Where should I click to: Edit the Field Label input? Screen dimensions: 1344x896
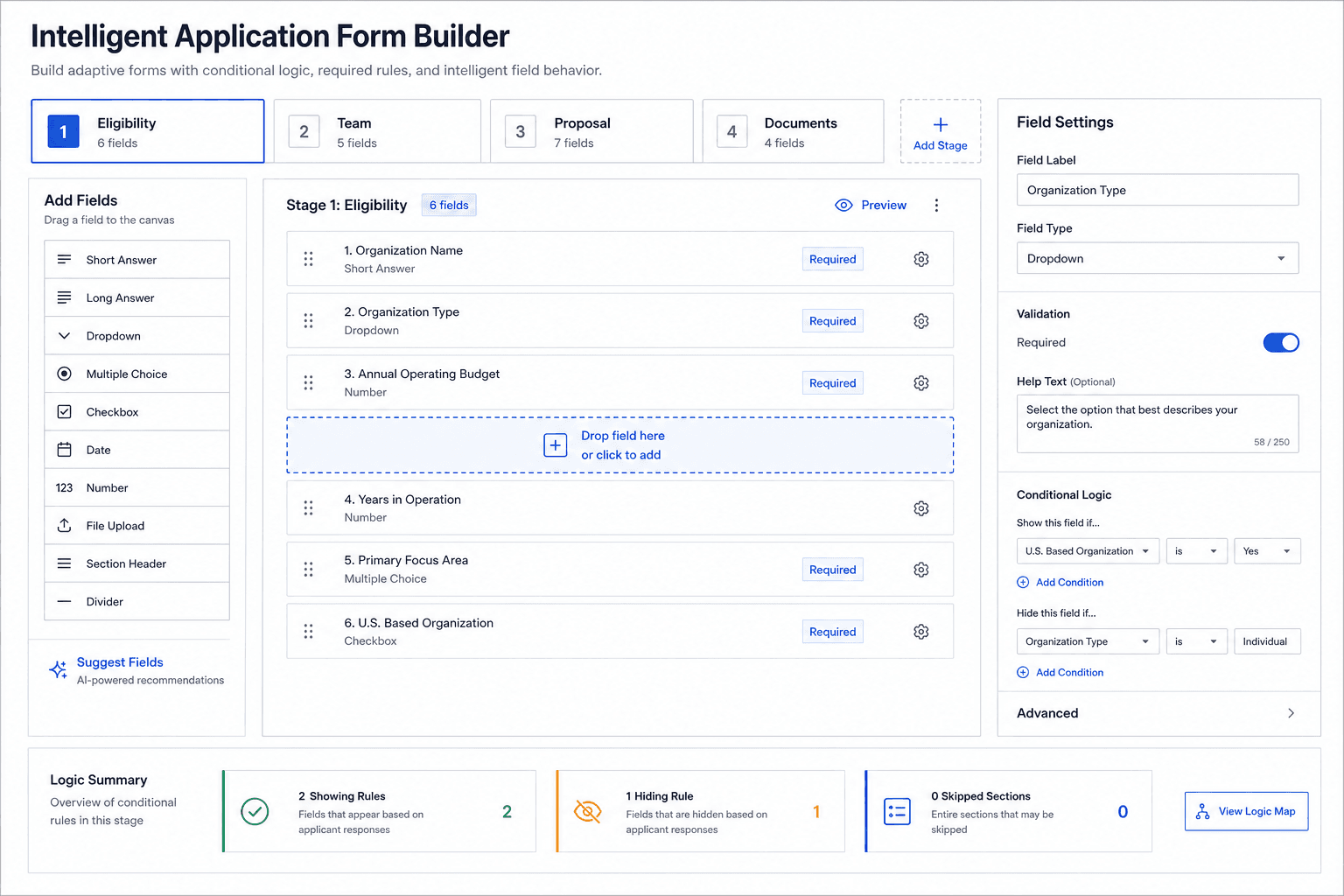pos(1158,190)
